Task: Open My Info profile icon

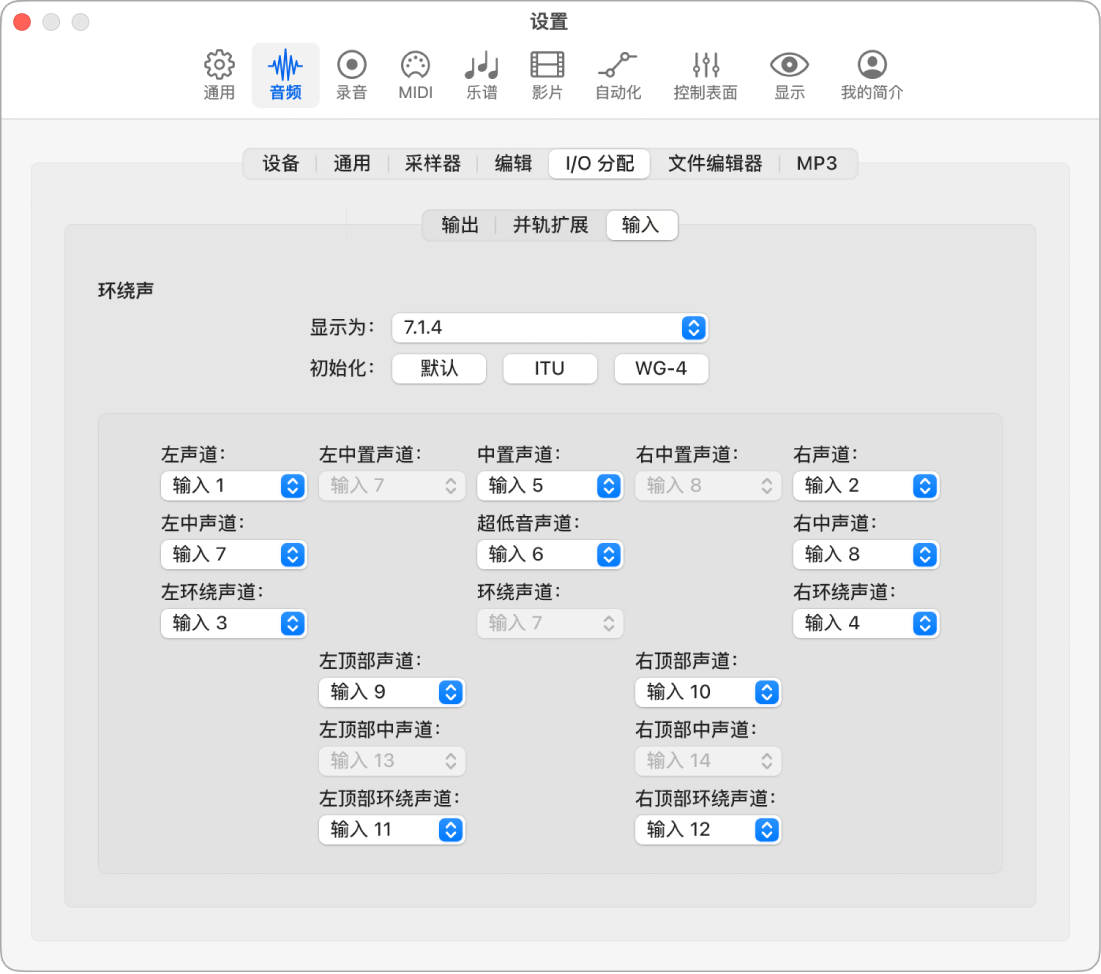Action: coord(869,75)
